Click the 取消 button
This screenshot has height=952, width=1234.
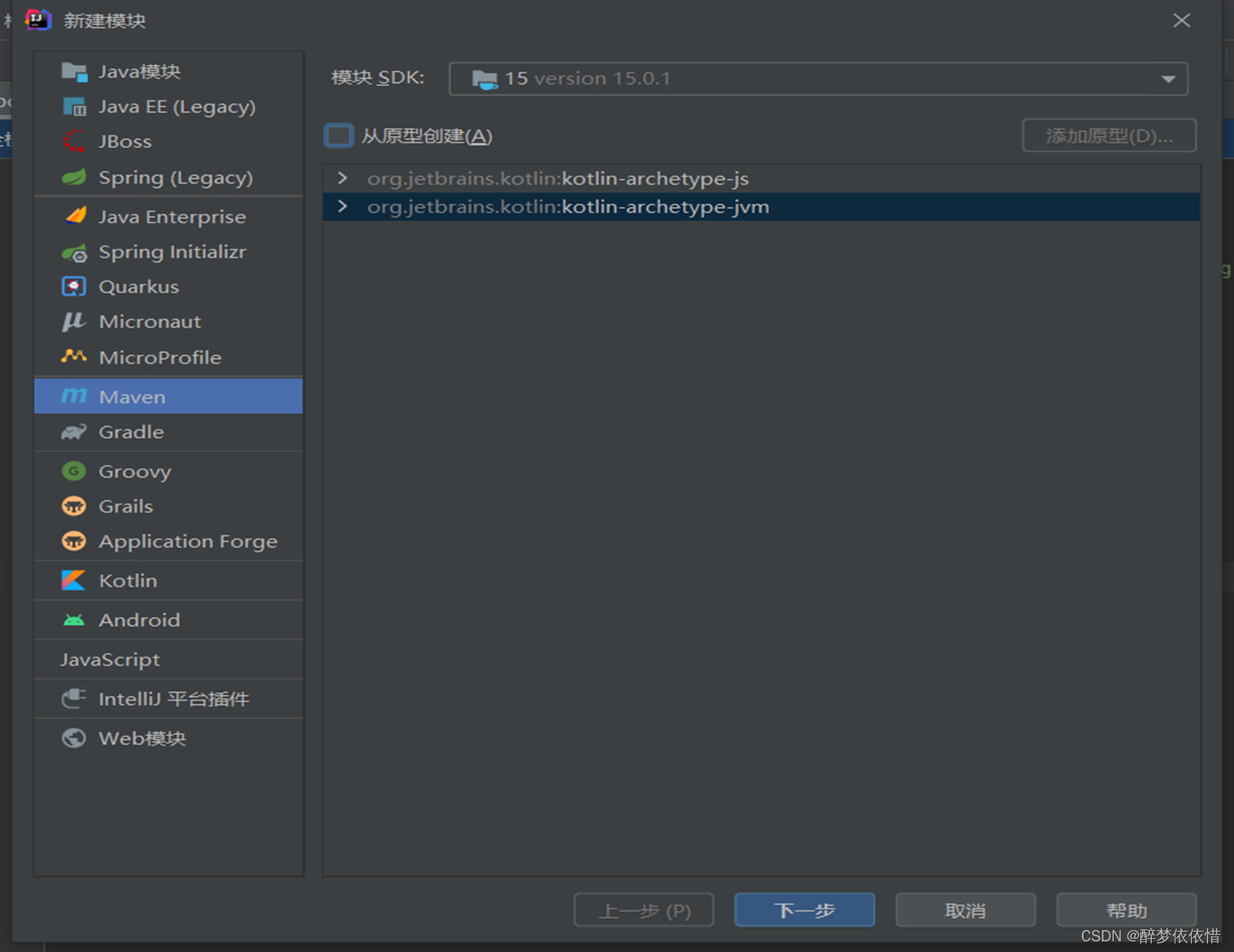coord(966,910)
